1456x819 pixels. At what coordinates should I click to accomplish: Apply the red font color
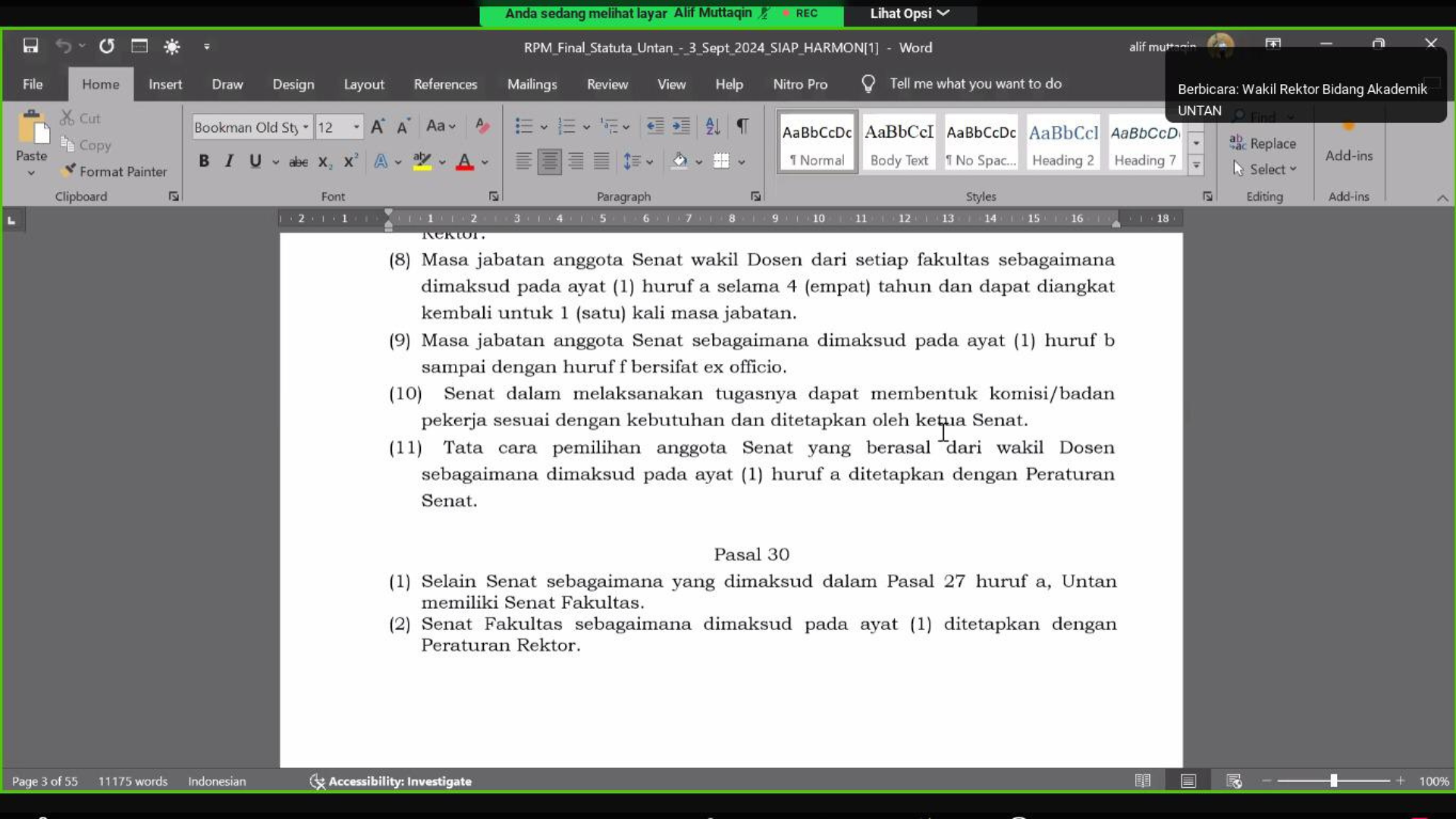[465, 162]
